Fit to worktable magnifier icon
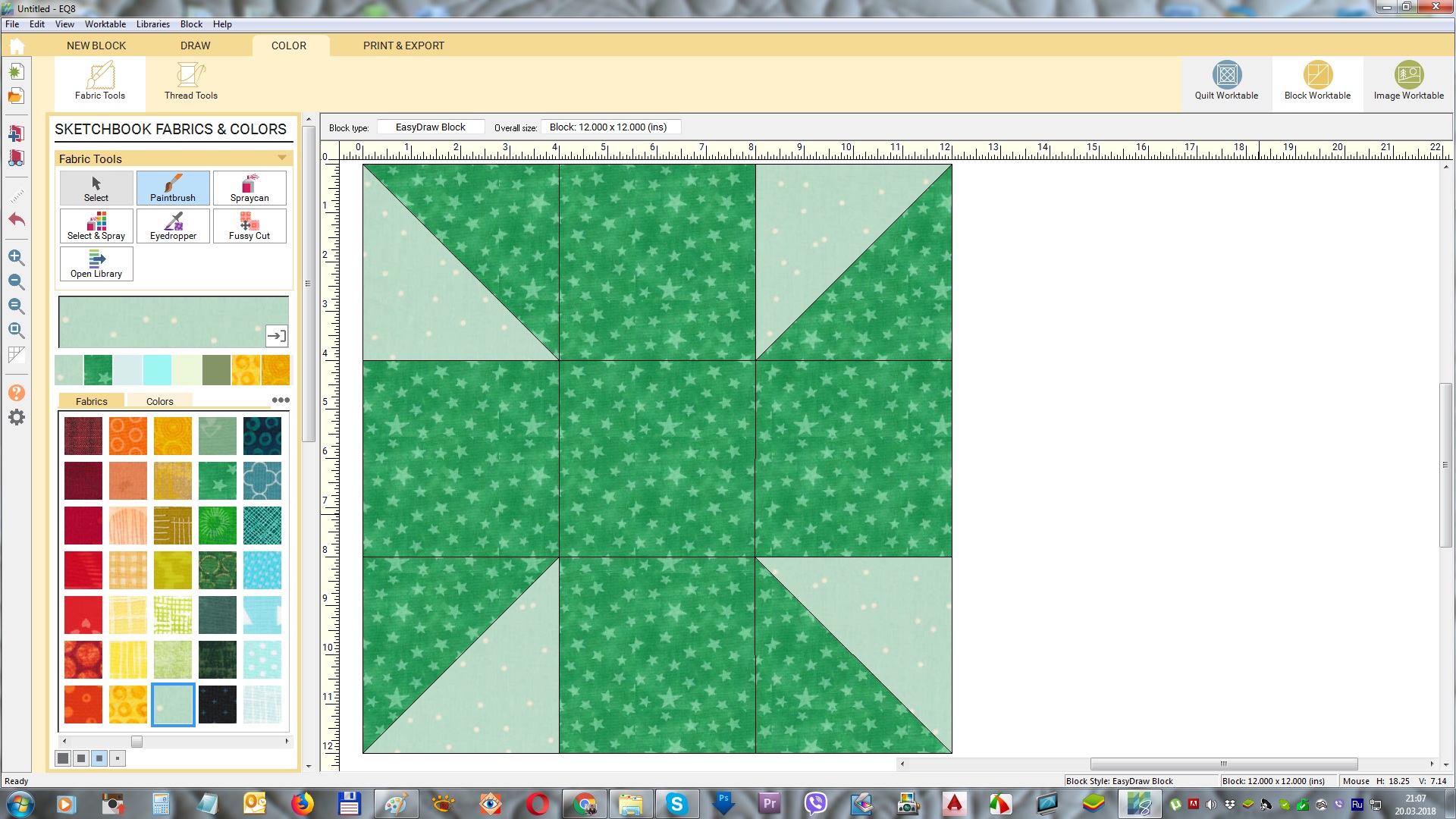1456x819 pixels. point(16,330)
